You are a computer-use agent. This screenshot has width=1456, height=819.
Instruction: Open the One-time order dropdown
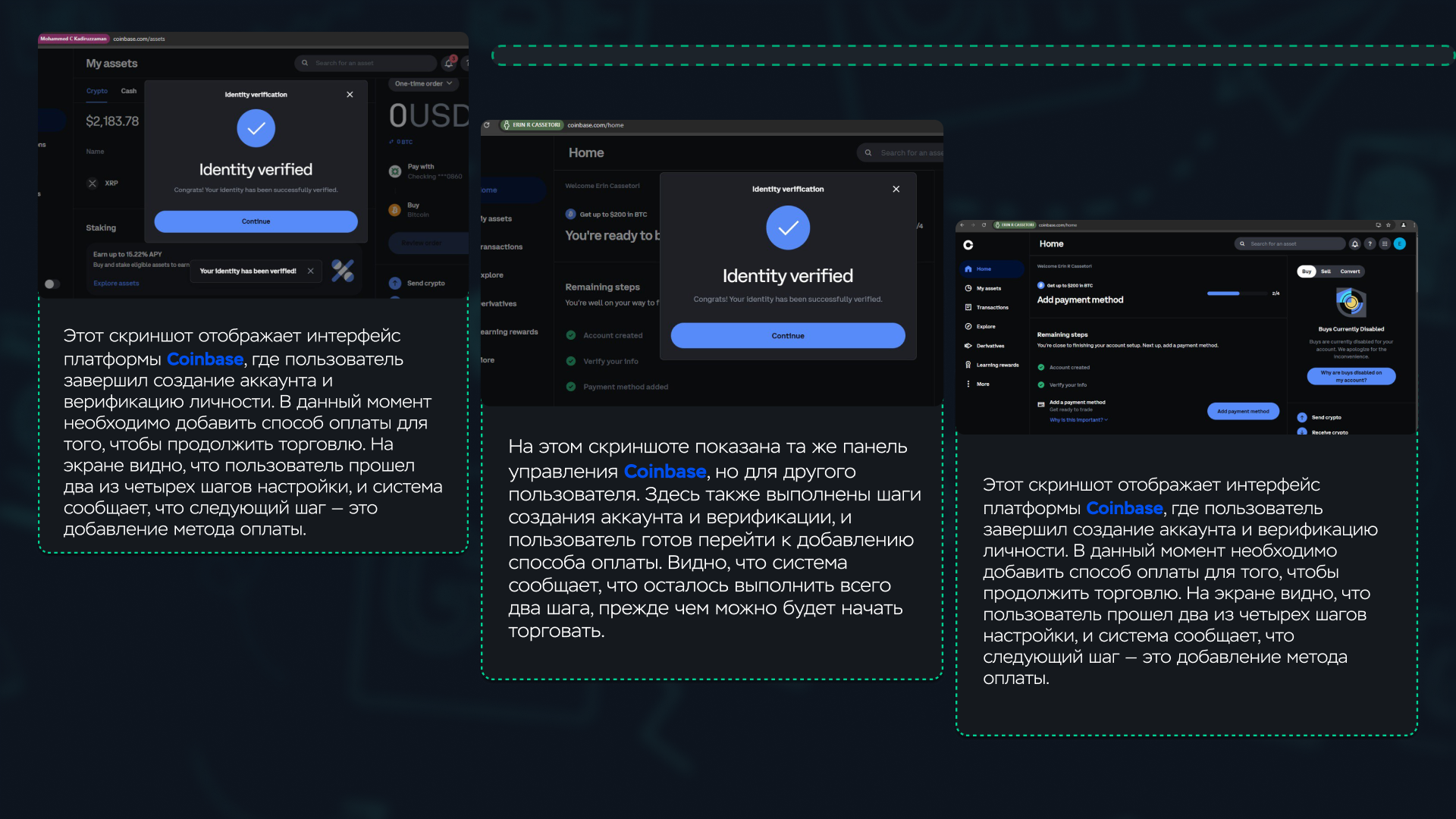423,84
